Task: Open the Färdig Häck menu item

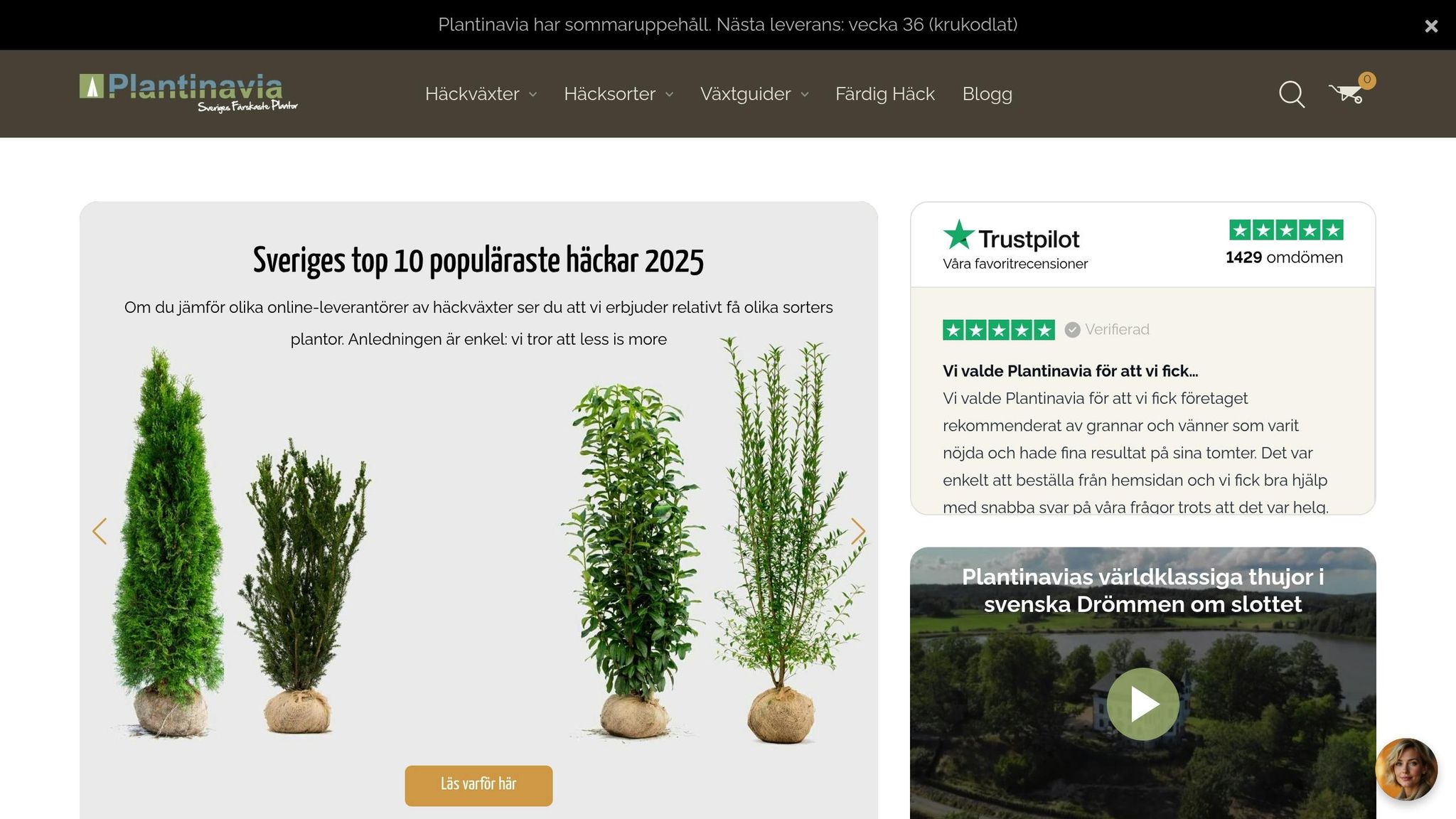Action: pos(884,94)
